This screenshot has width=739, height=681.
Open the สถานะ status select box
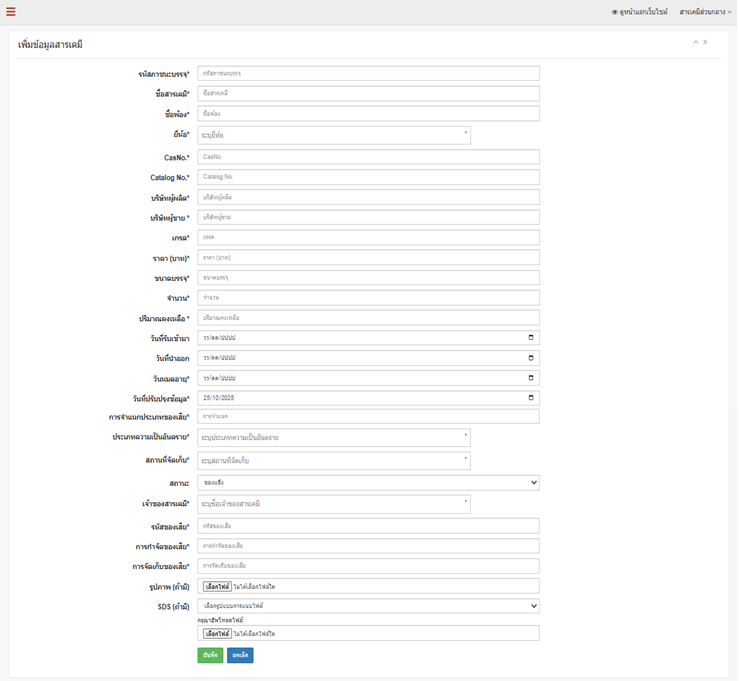(x=368, y=482)
